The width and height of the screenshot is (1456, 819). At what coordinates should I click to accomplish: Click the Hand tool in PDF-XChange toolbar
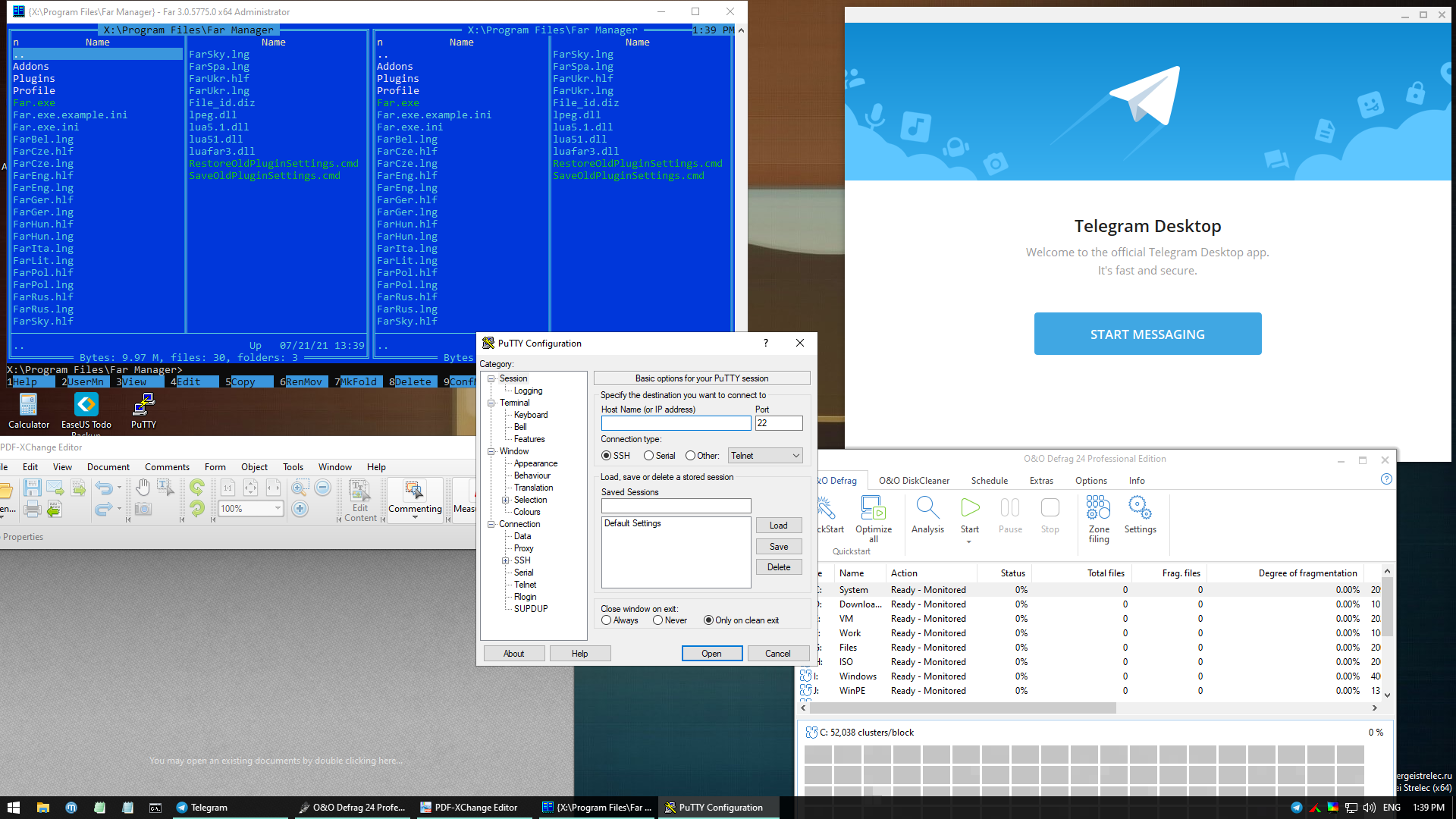click(143, 488)
